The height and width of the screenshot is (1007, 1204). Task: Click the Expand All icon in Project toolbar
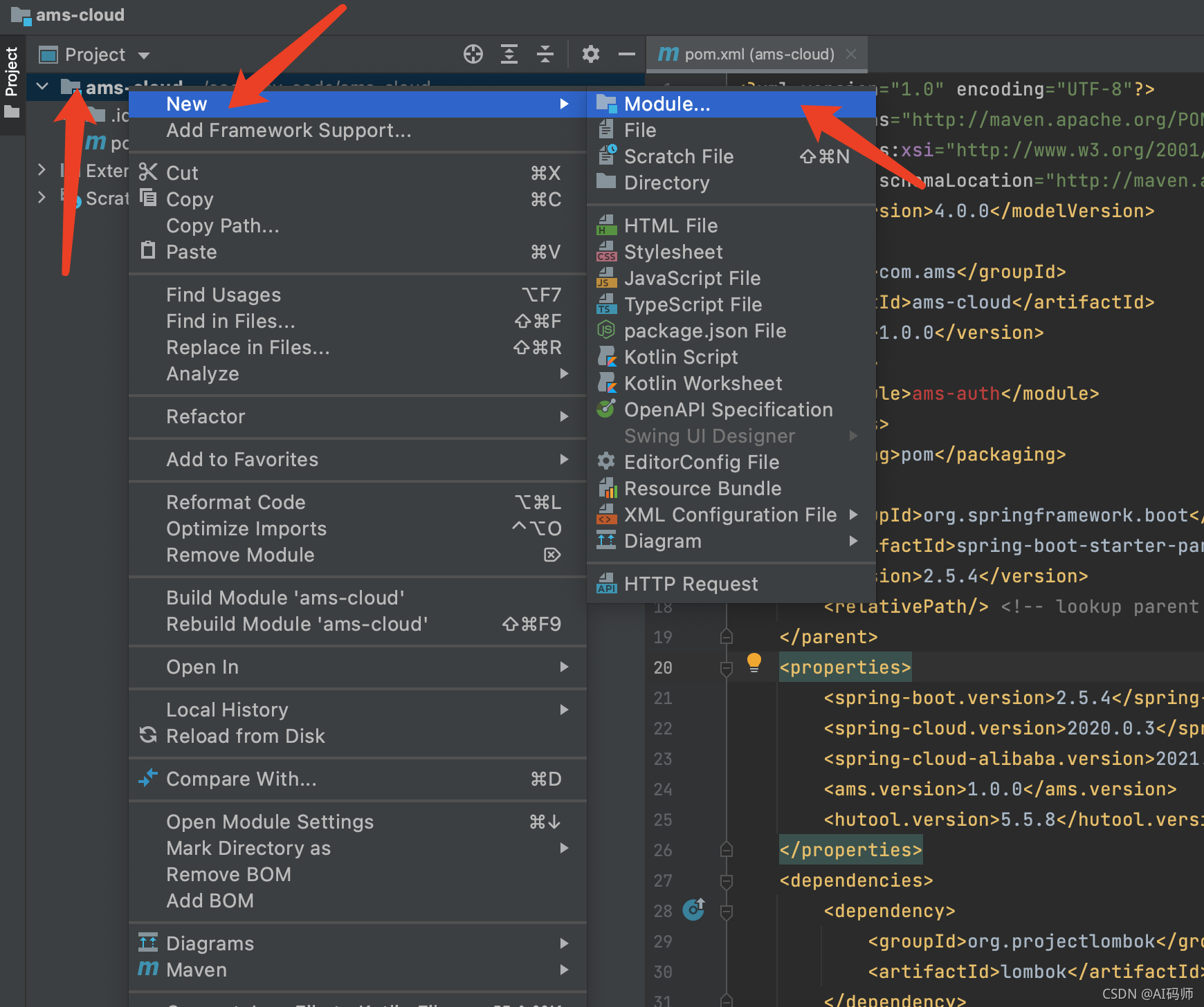click(x=509, y=54)
